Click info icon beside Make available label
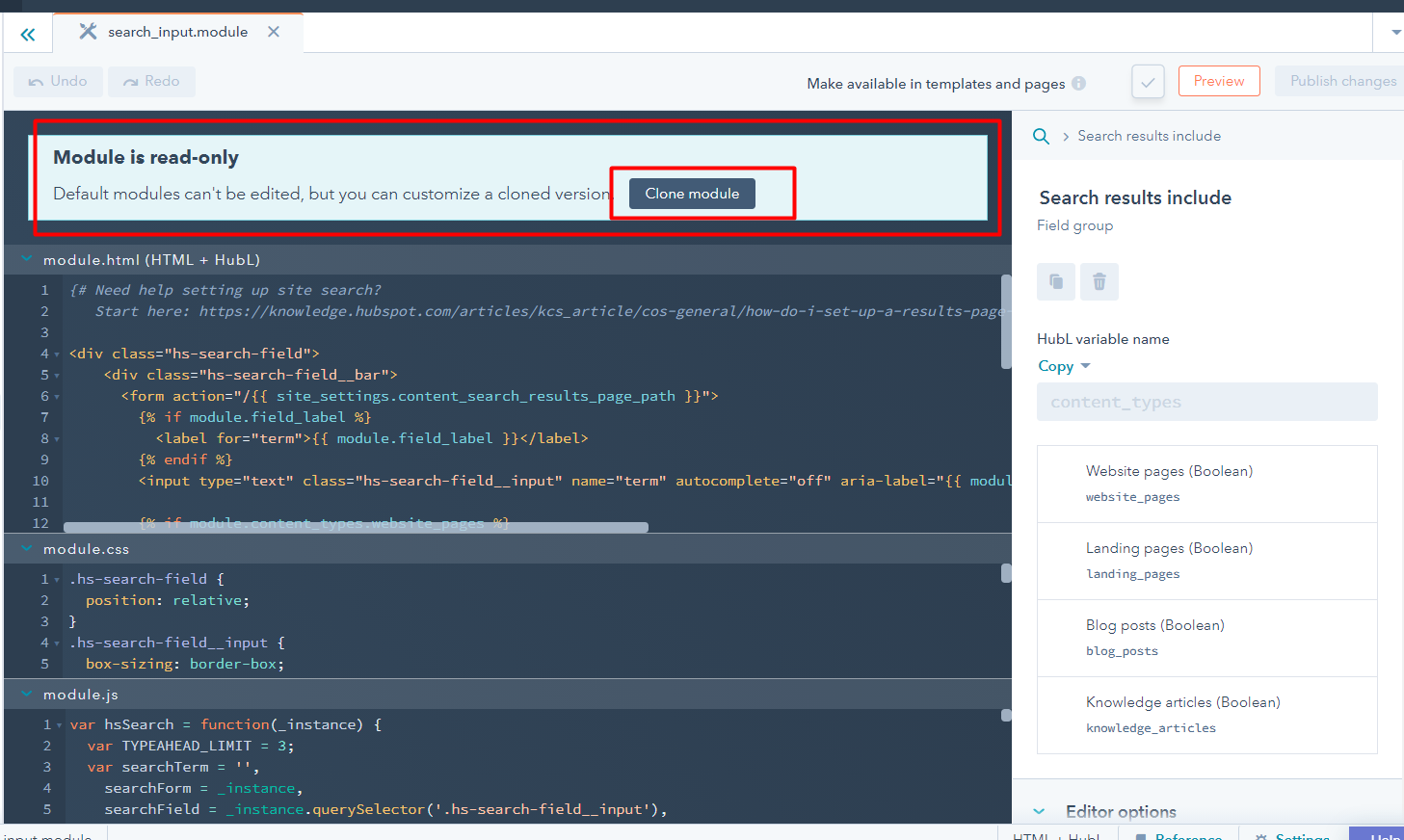Image resolution: width=1404 pixels, height=840 pixels. tap(1078, 84)
